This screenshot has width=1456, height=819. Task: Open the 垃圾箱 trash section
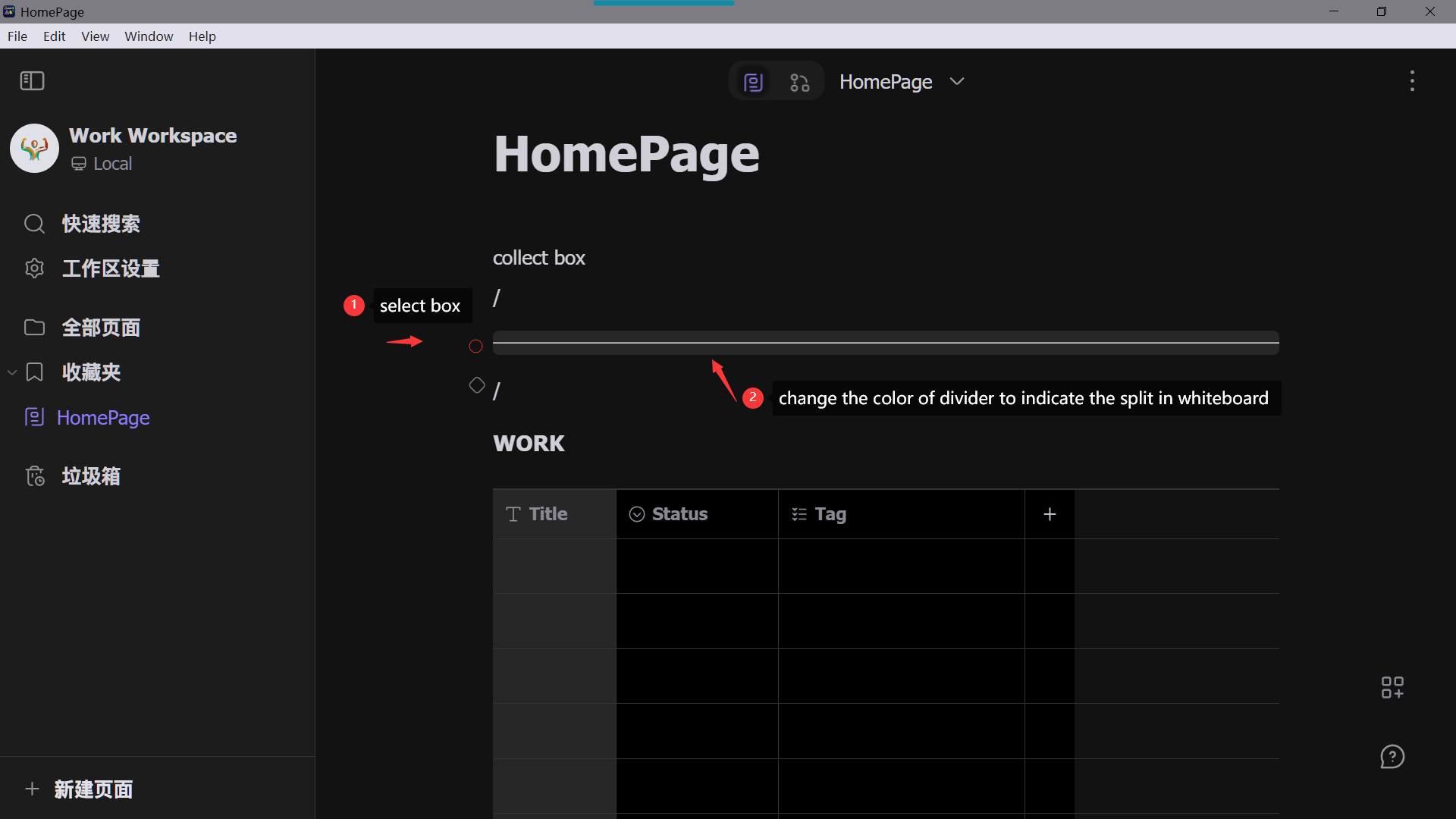pyautogui.click(x=91, y=475)
